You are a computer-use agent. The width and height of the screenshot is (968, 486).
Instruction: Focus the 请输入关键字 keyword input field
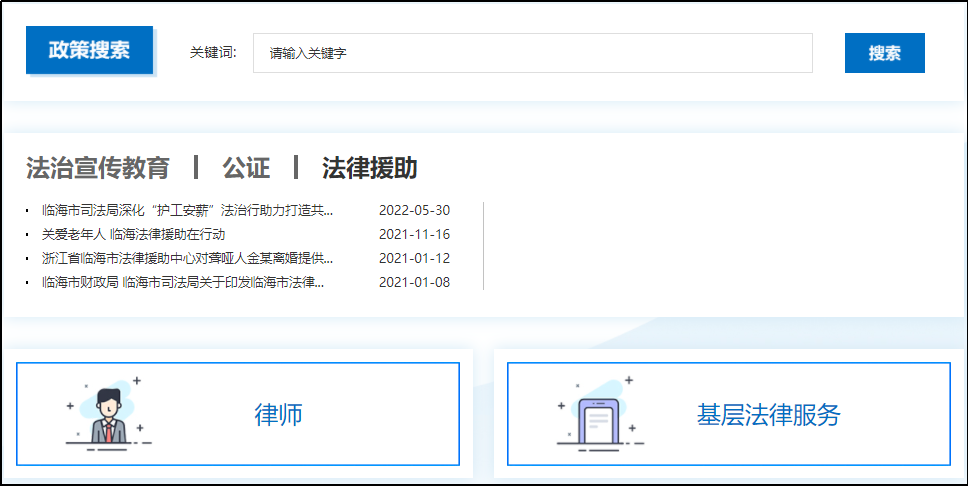pyautogui.click(x=533, y=53)
